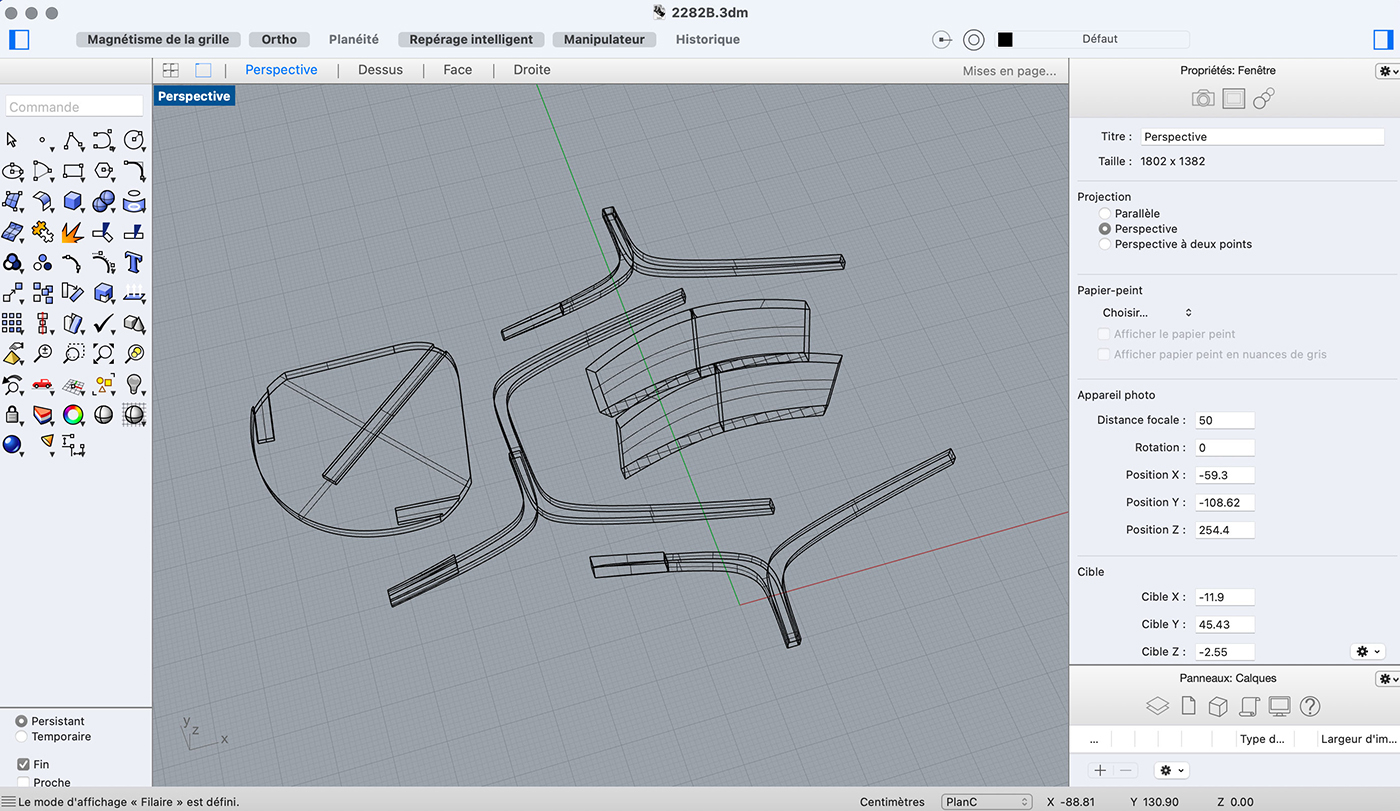
Task: Click the color wheel icon
Action: pyautogui.click(x=73, y=414)
